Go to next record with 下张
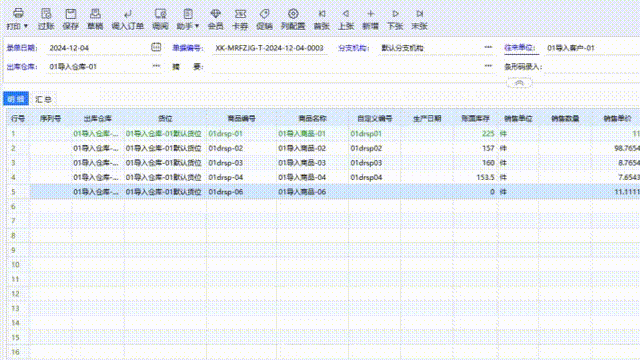The height and width of the screenshot is (360, 640). pyautogui.click(x=395, y=19)
